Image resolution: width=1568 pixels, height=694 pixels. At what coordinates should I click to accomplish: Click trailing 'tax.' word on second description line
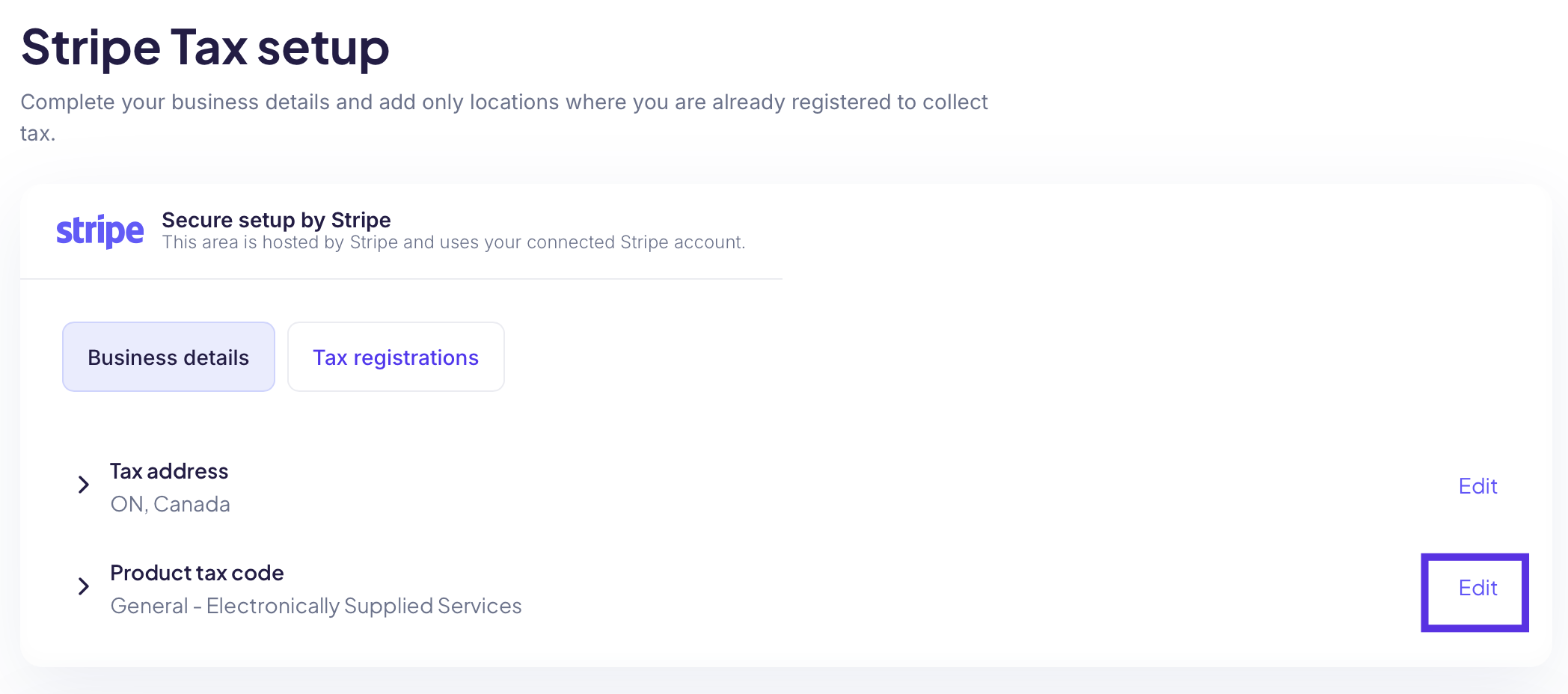tap(37, 133)
